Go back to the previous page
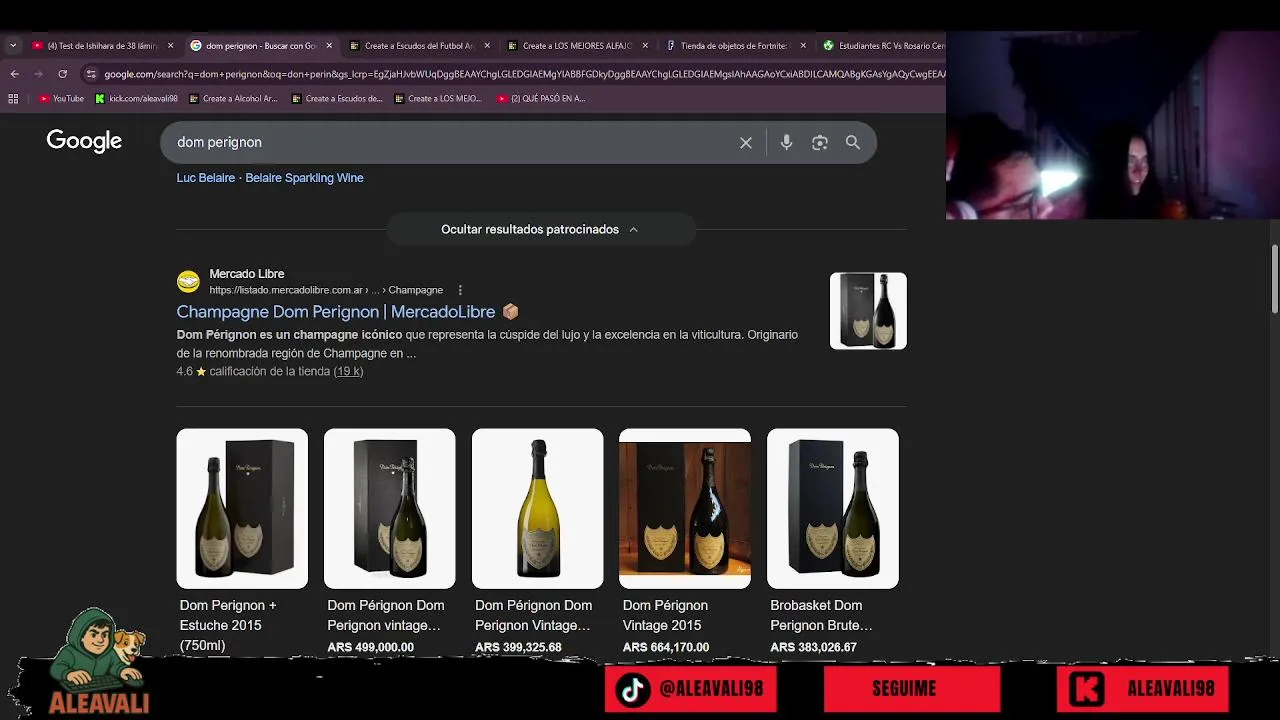1280x720 pixels. point(14,74)
